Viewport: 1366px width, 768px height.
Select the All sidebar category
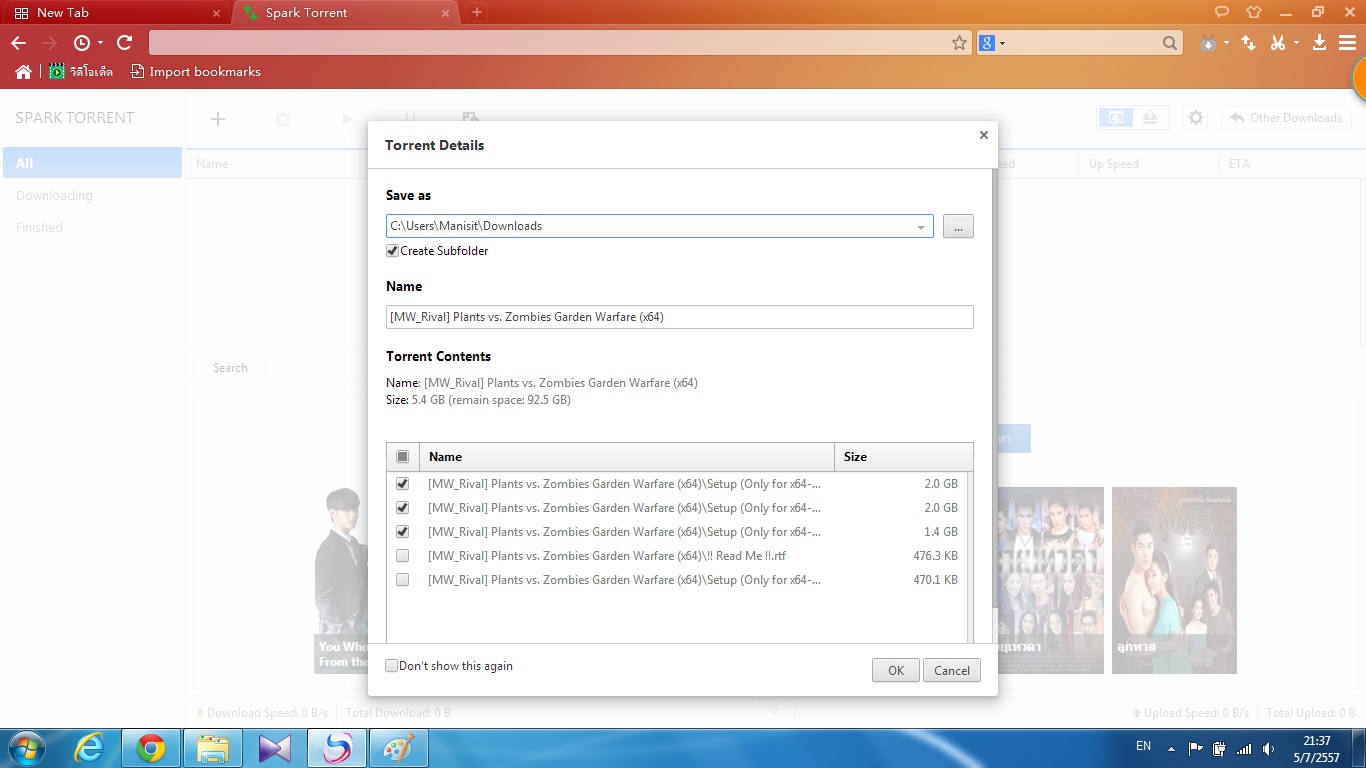click(92, 163)
